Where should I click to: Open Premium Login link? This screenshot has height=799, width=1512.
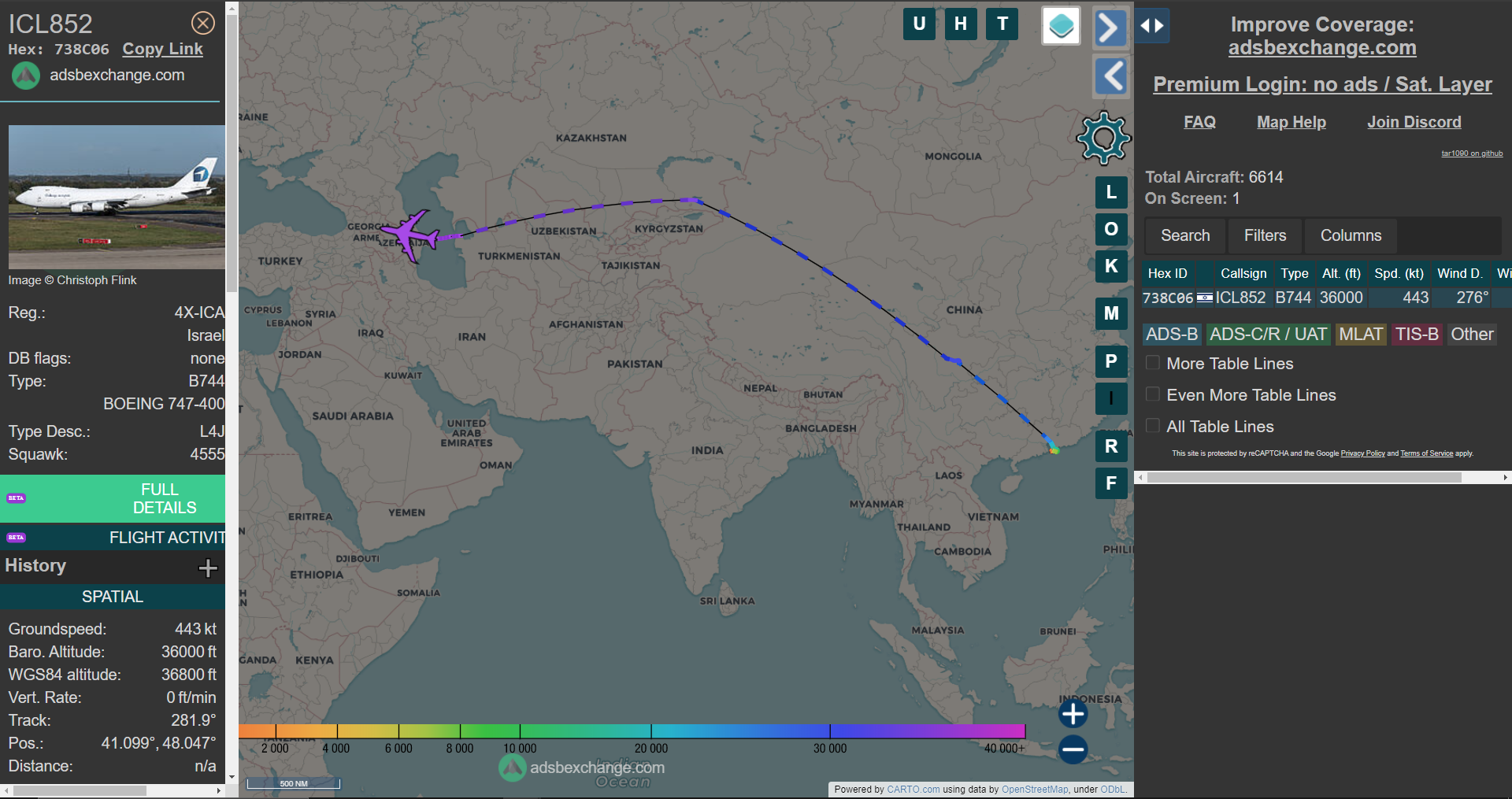coord(1322,84)
